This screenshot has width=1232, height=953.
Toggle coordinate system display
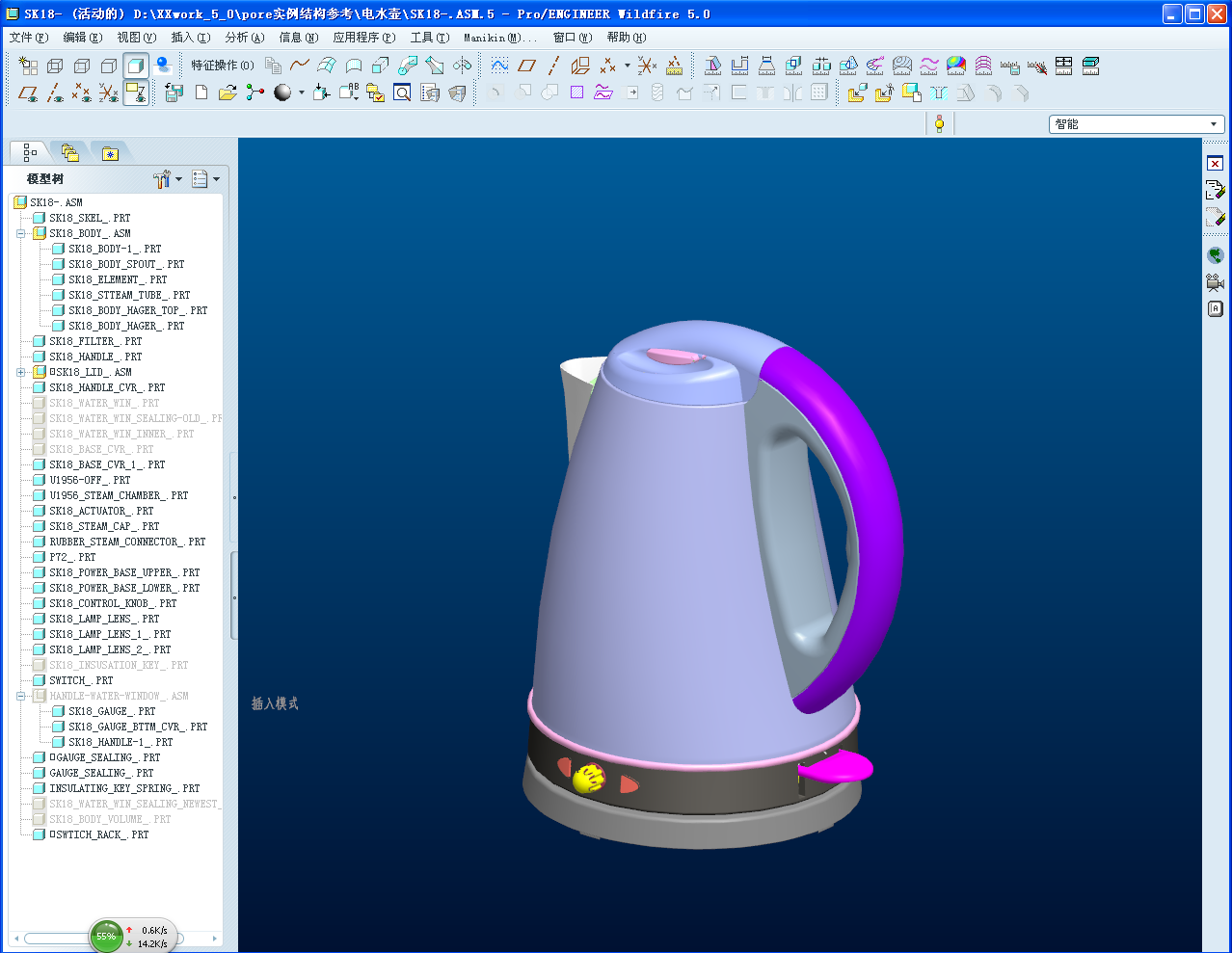[x=109, y=93]
